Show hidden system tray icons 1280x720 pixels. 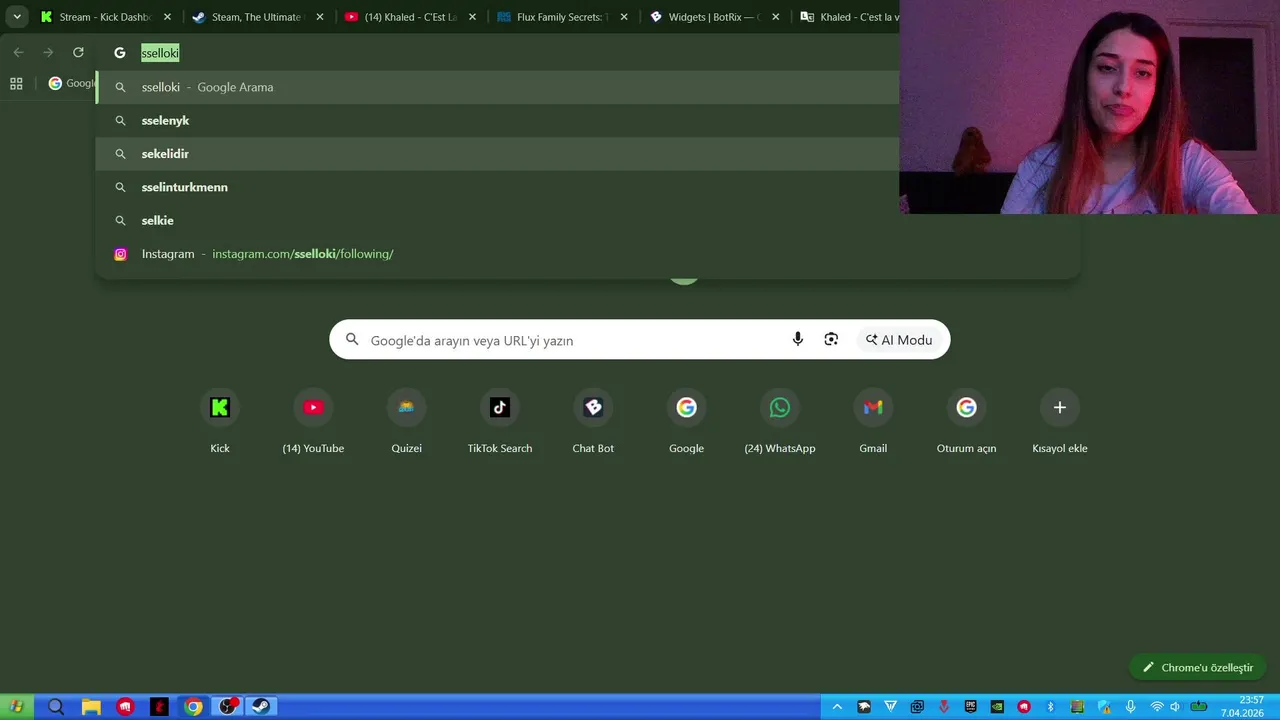837,707
